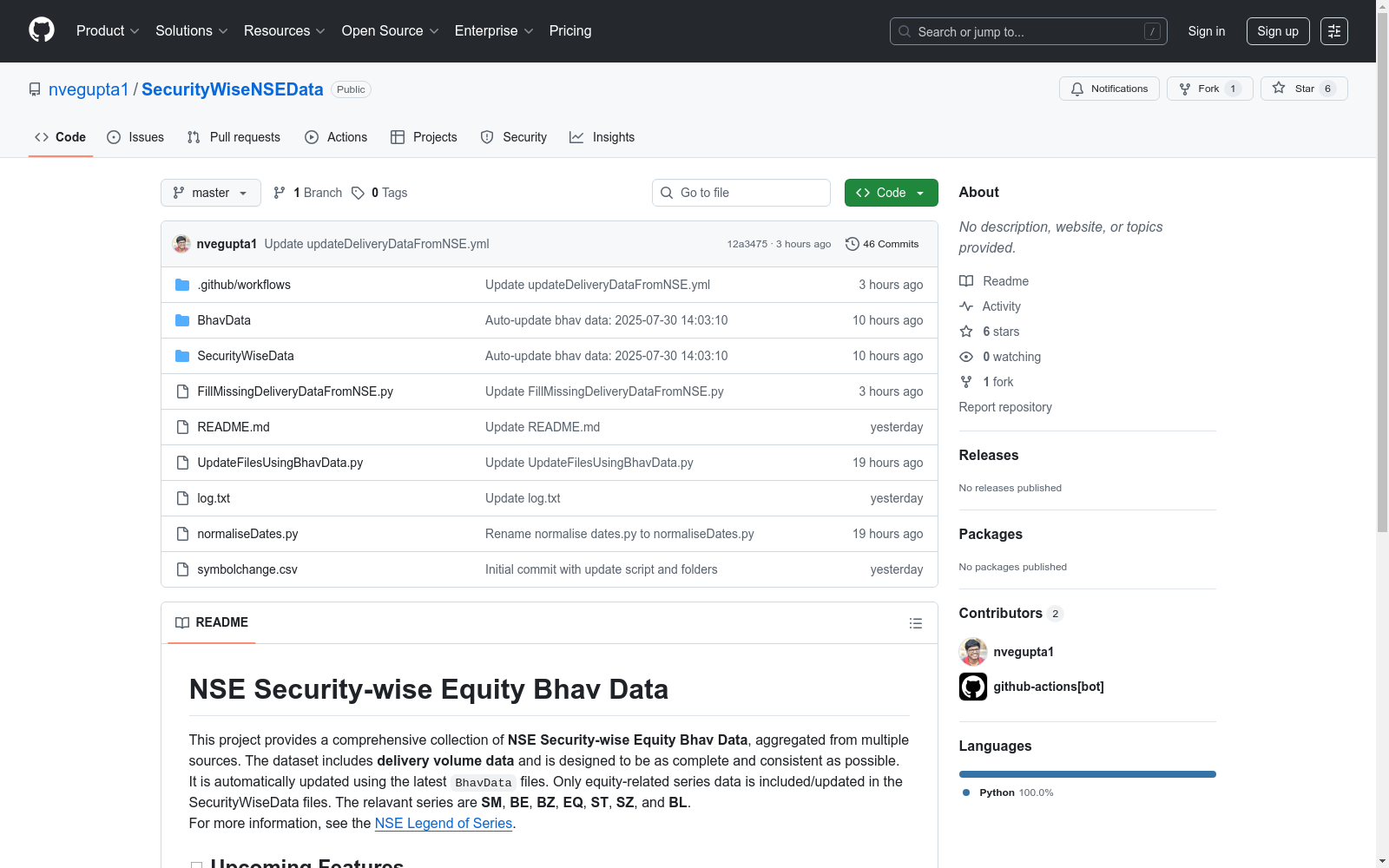Click nvegupta1 avatar in commit bar
The width and height of the screenshot is (1389, 868).
181,244
